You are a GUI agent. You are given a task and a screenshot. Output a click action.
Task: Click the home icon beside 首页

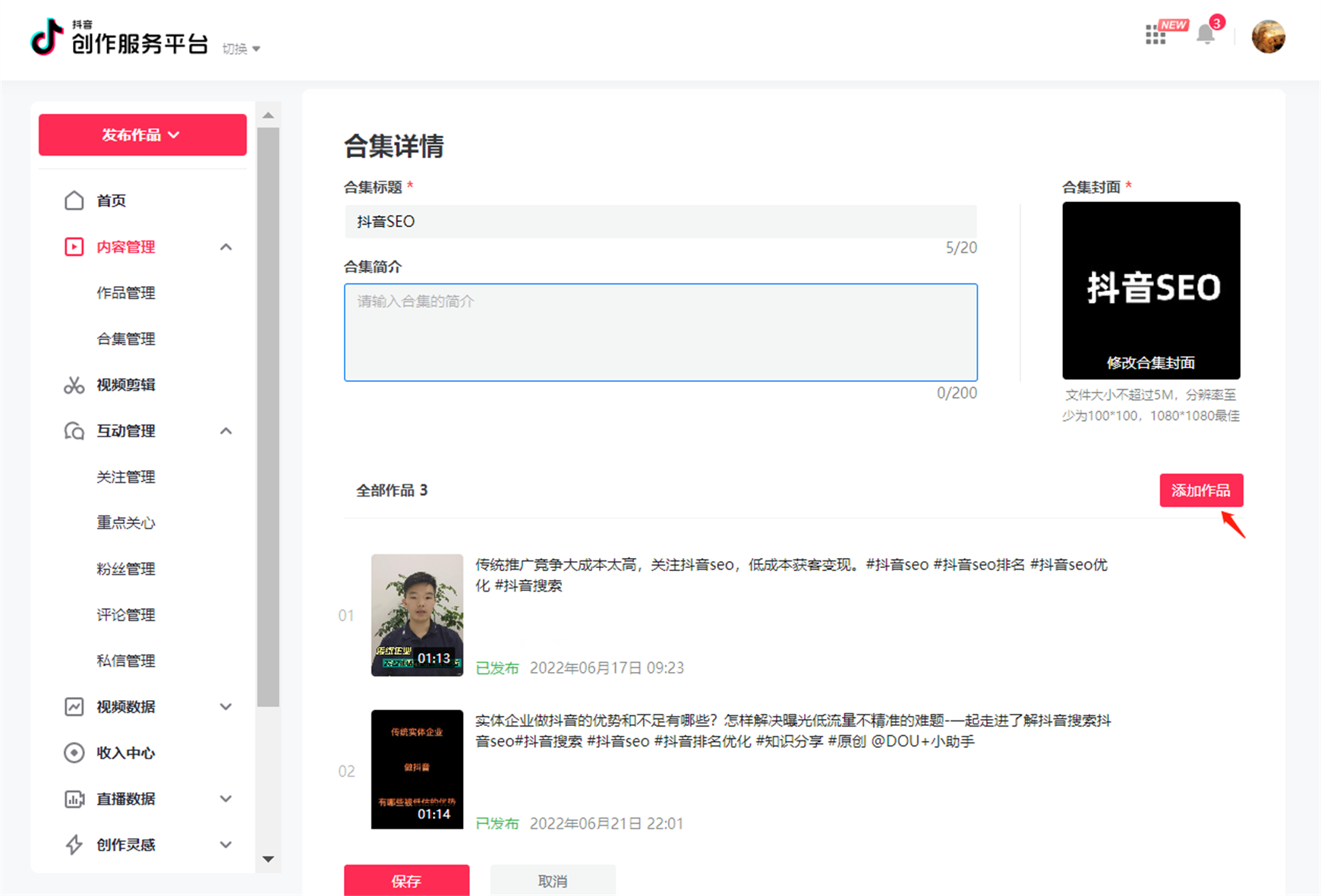click(x=74, y=200)
